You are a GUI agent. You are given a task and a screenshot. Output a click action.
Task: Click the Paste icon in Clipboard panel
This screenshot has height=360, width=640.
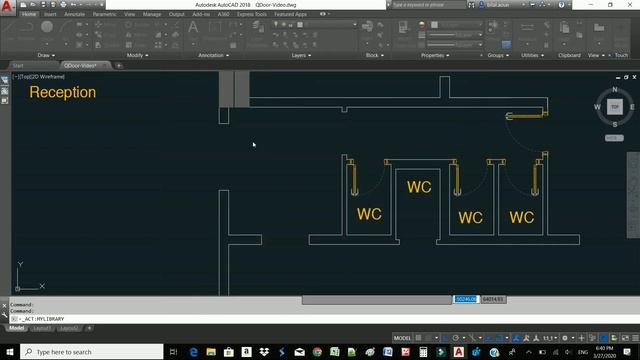click(x=564, y=27)
